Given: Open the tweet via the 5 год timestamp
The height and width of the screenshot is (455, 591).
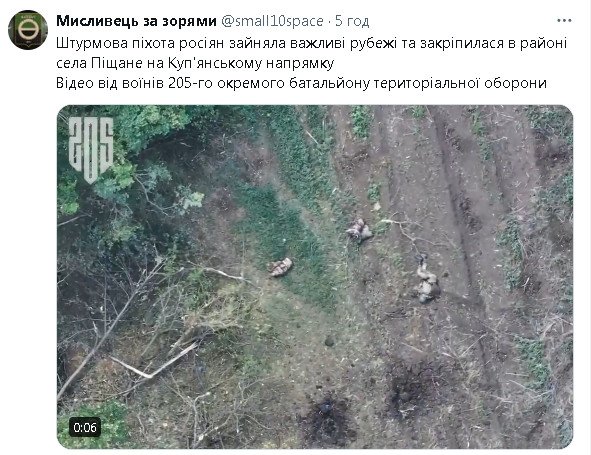Looking at the screenshot, I should tap(352, 21).
